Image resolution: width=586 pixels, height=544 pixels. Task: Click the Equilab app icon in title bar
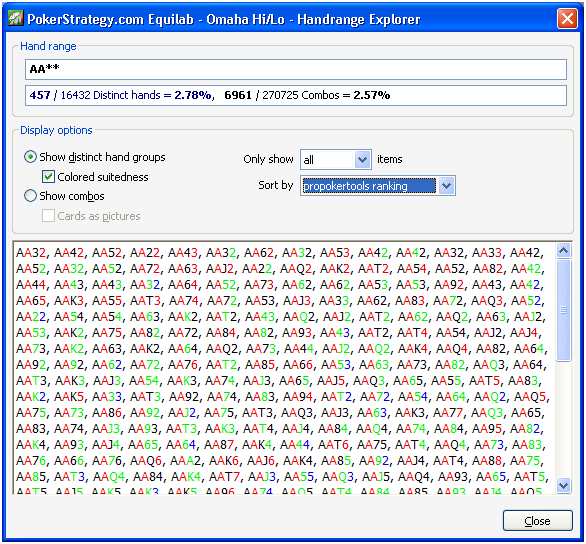16,18
